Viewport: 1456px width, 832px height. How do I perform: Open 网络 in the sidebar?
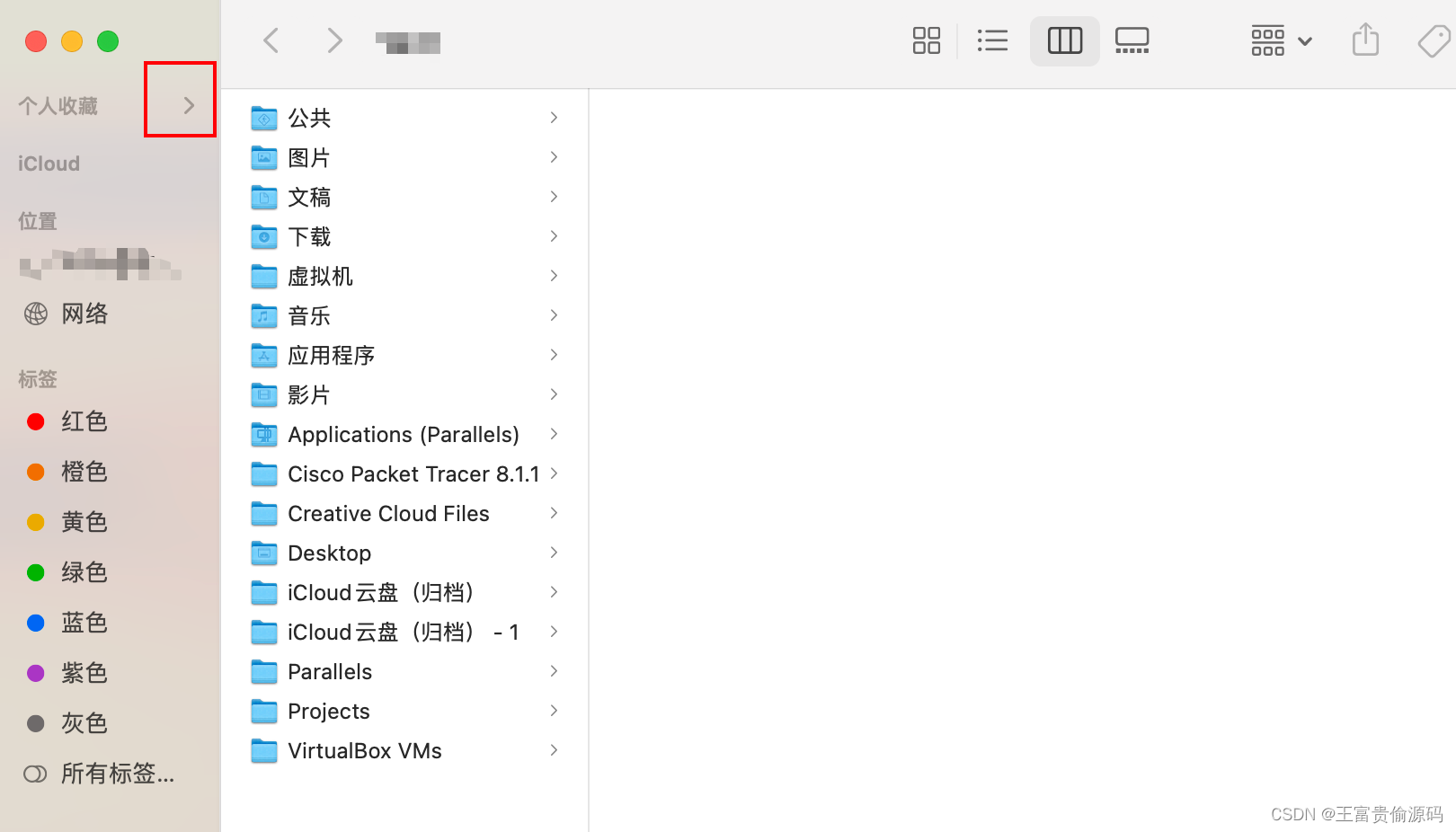[x=84, y=314]
